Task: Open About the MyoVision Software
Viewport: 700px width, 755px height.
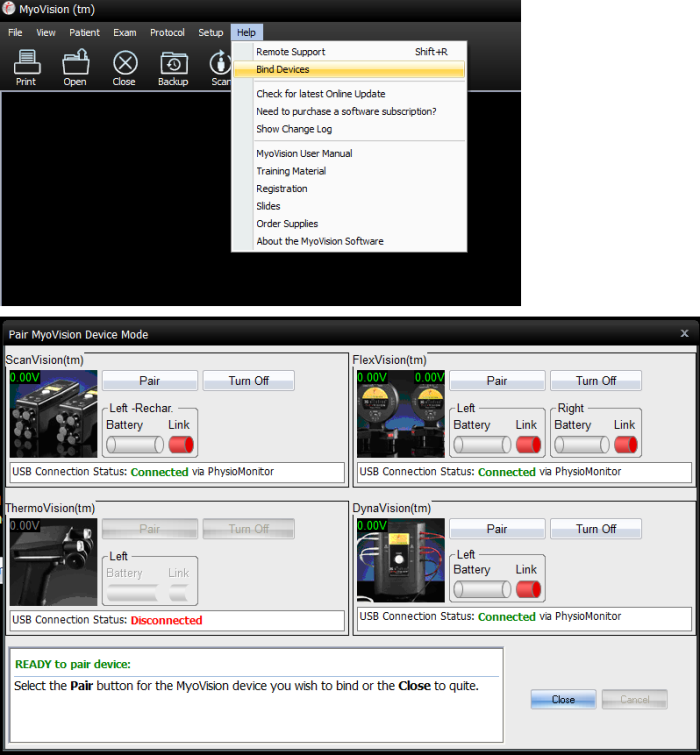Action: click(x=349, y=241)
